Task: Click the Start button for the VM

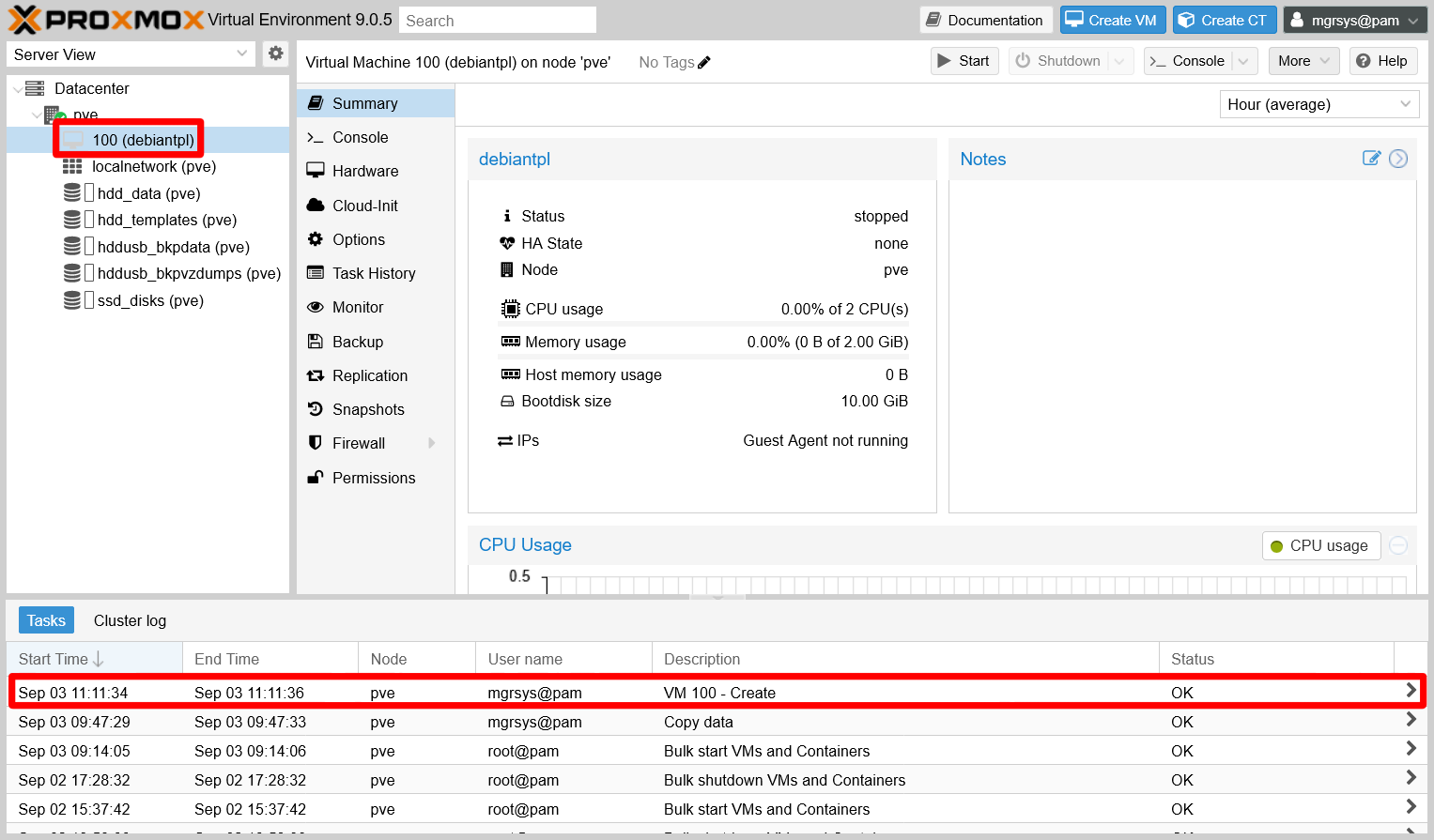Action: coord(964,60)
